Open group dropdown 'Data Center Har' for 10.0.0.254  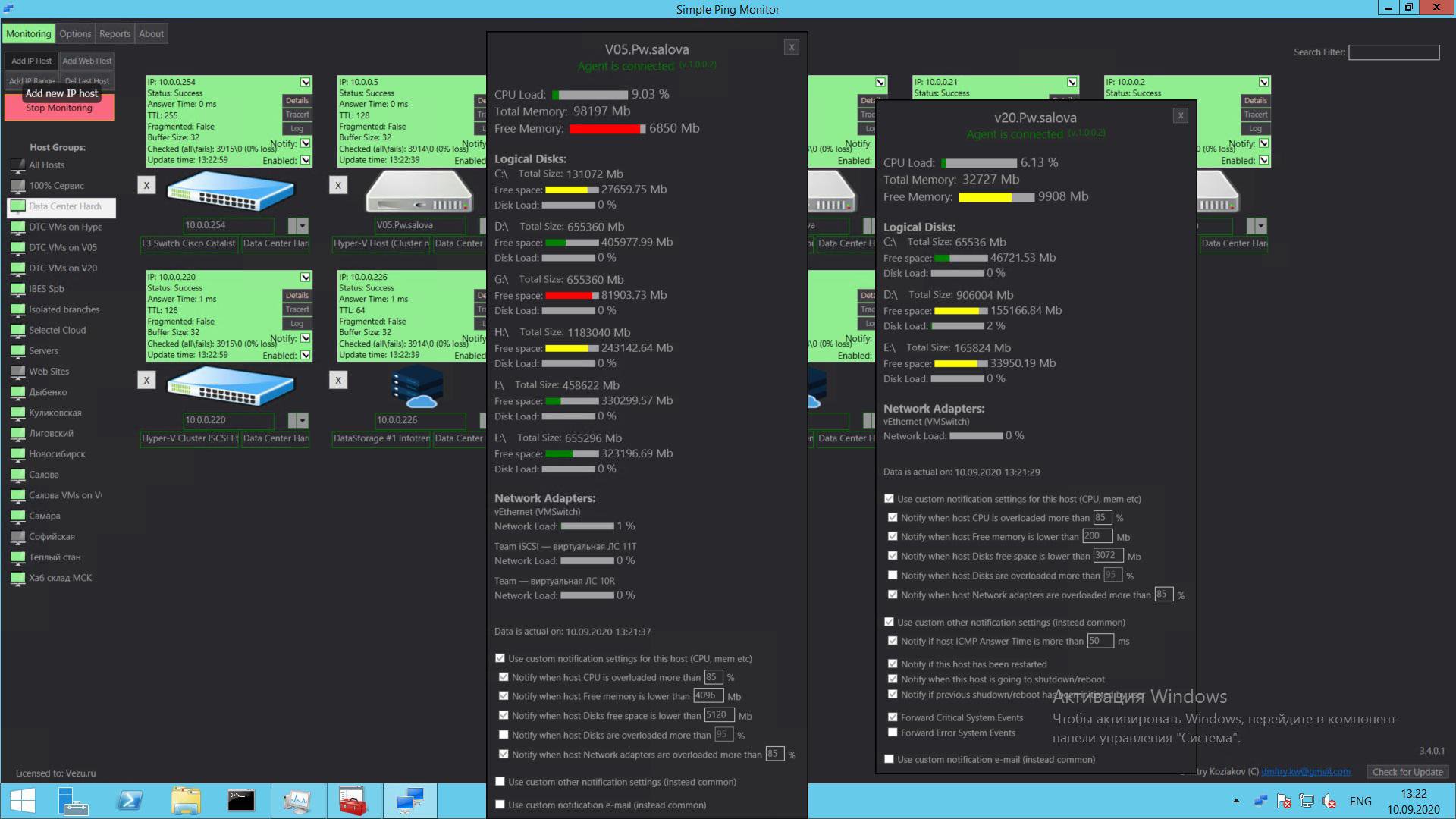(x=276, y=243)
